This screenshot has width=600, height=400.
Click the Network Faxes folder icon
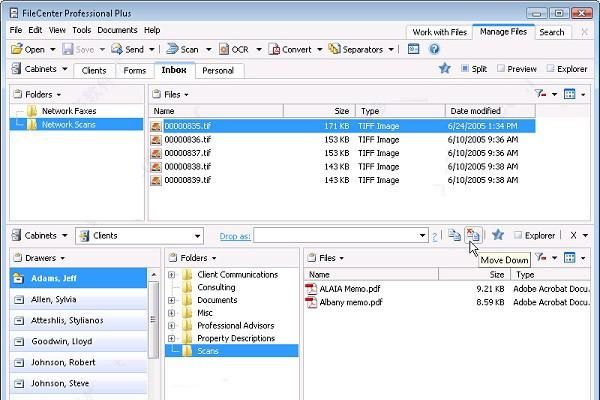pos(32,111)
